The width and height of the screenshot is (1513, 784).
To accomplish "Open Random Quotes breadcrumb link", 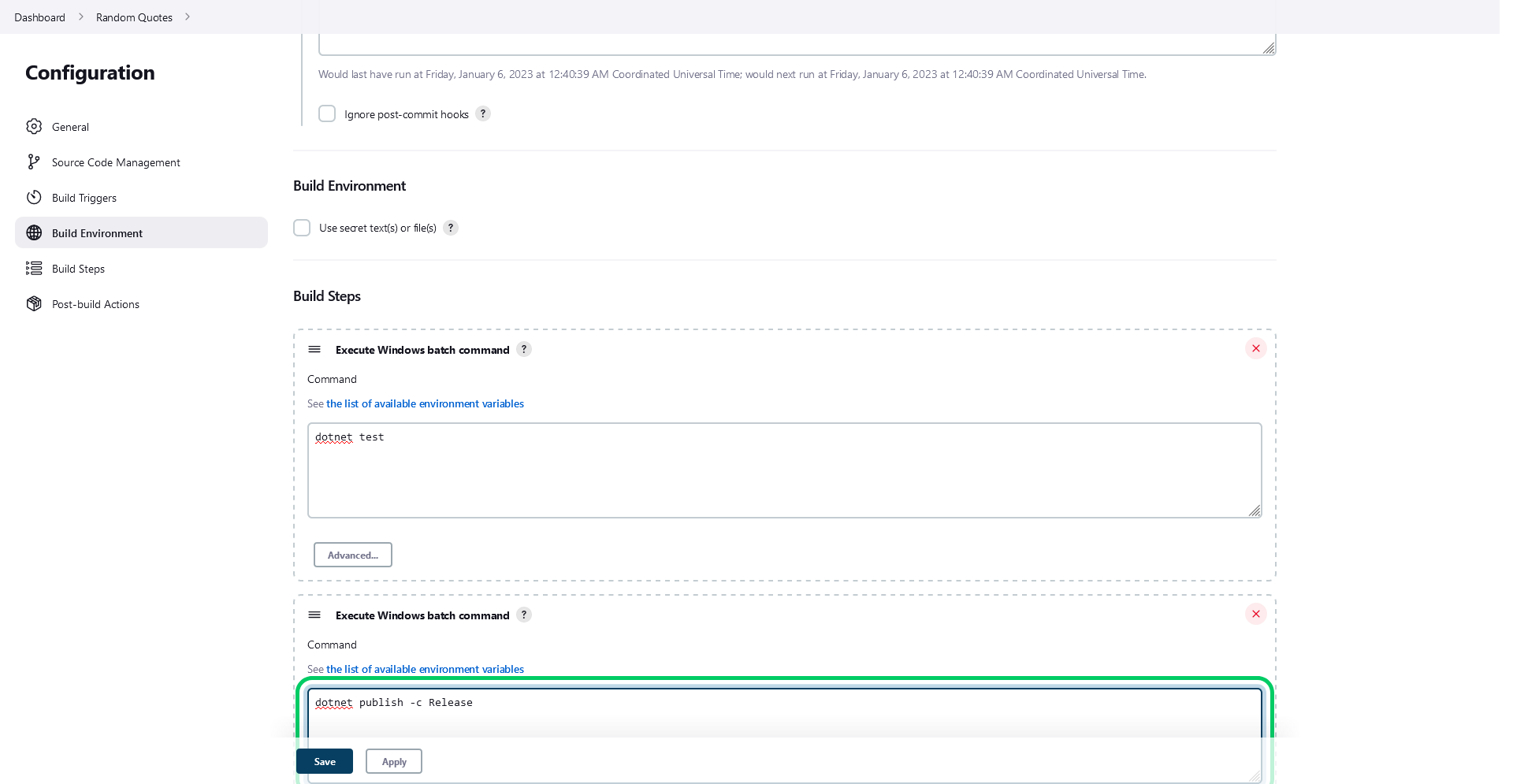I will (134, 17).
